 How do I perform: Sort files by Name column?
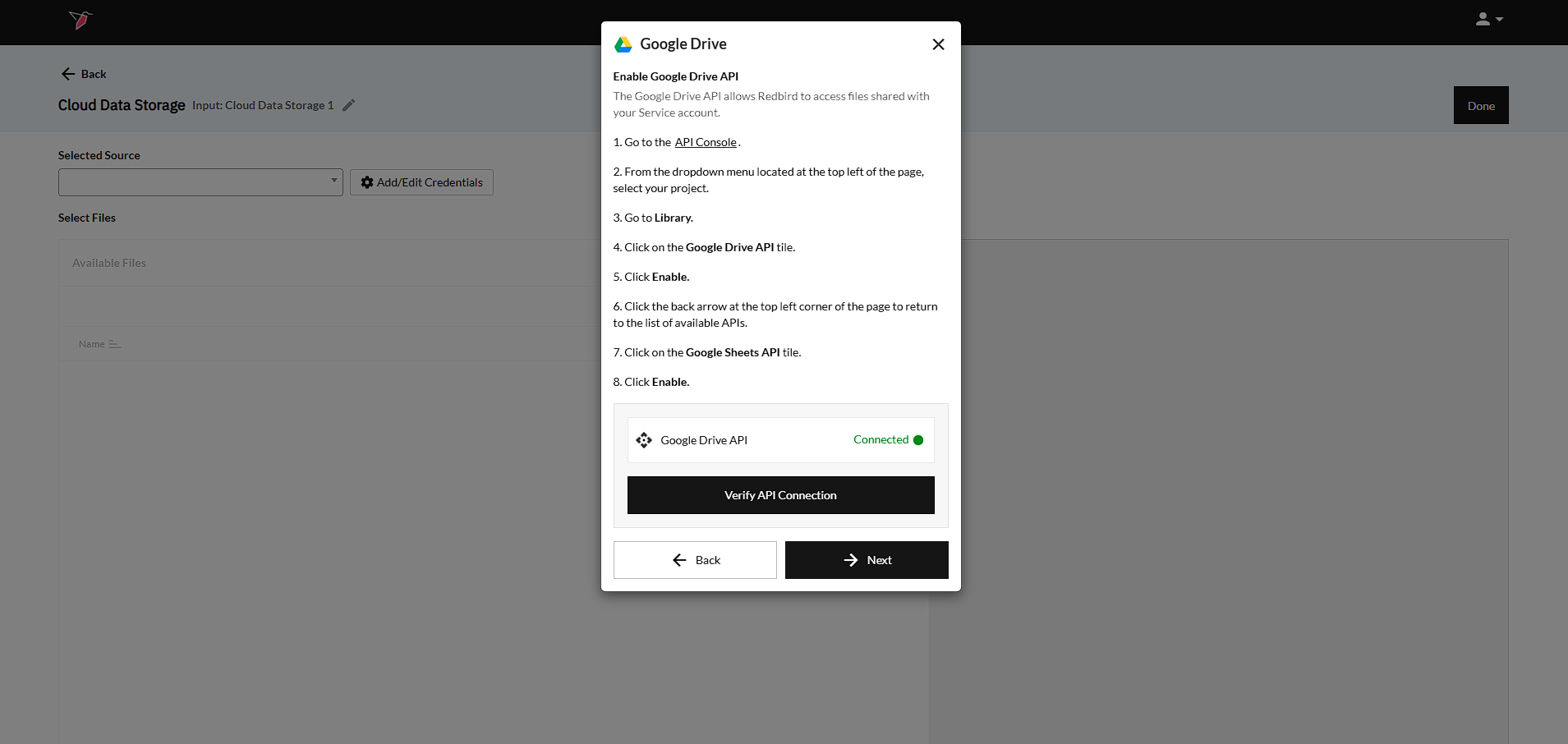click(99, 344)
